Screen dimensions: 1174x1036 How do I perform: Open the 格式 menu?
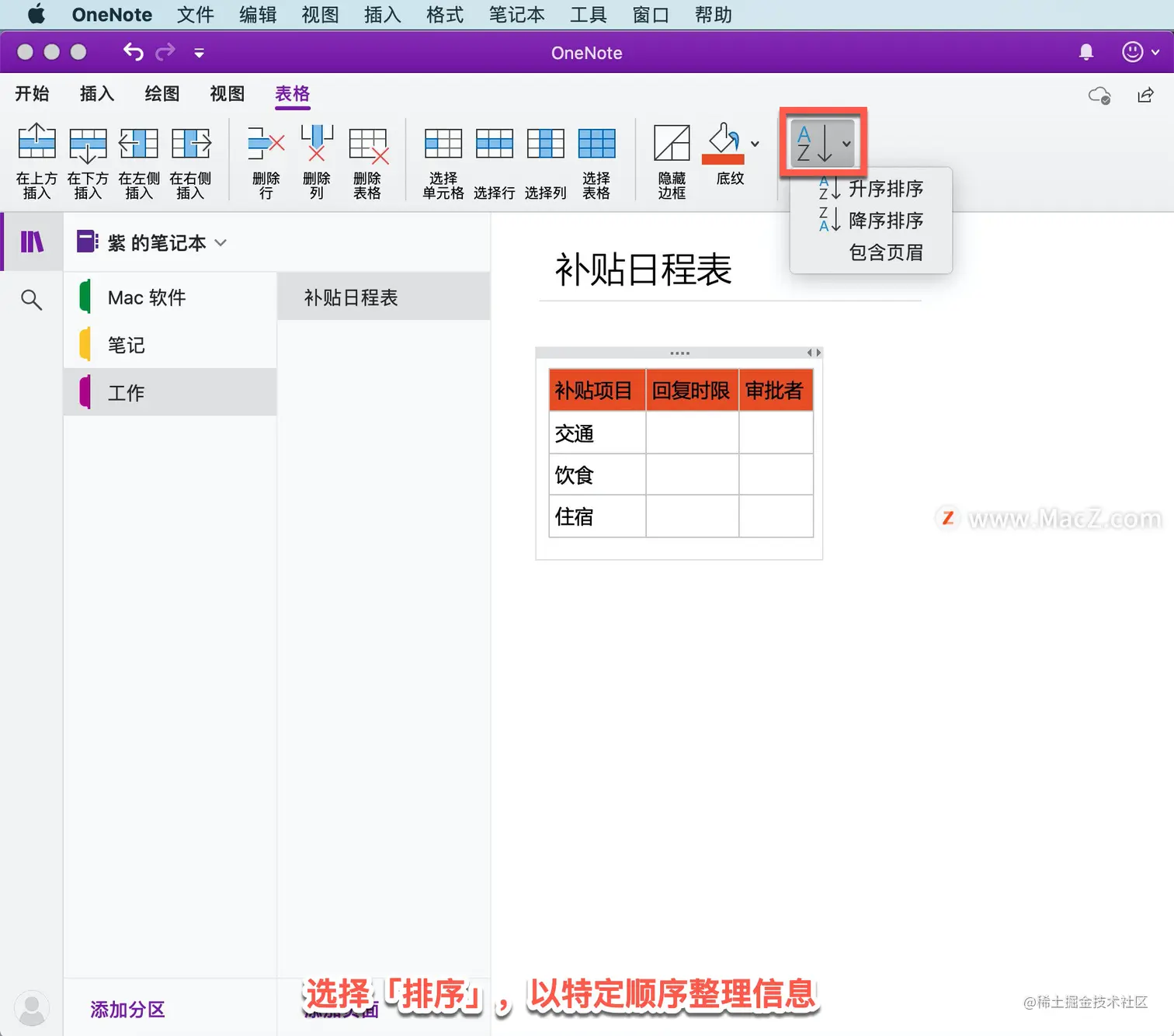(445, 15)
